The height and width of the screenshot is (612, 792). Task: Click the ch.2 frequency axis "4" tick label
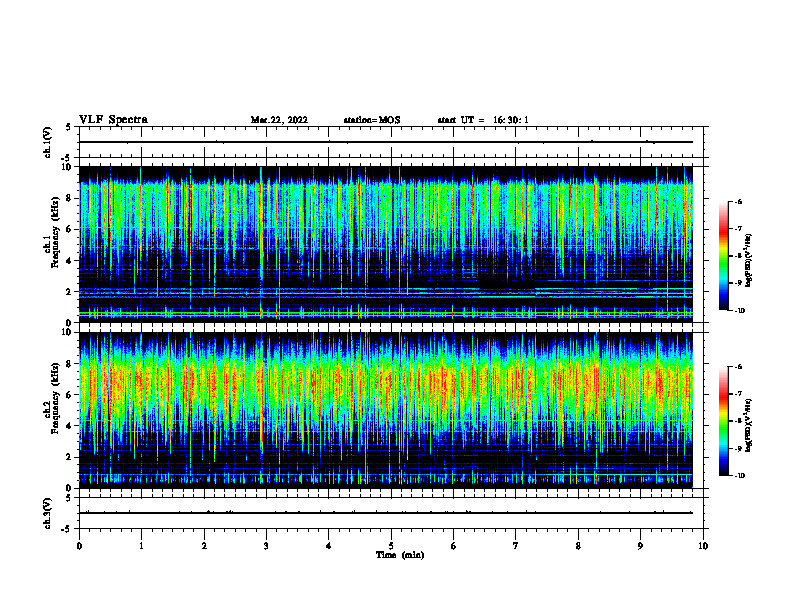click(70, 426)
